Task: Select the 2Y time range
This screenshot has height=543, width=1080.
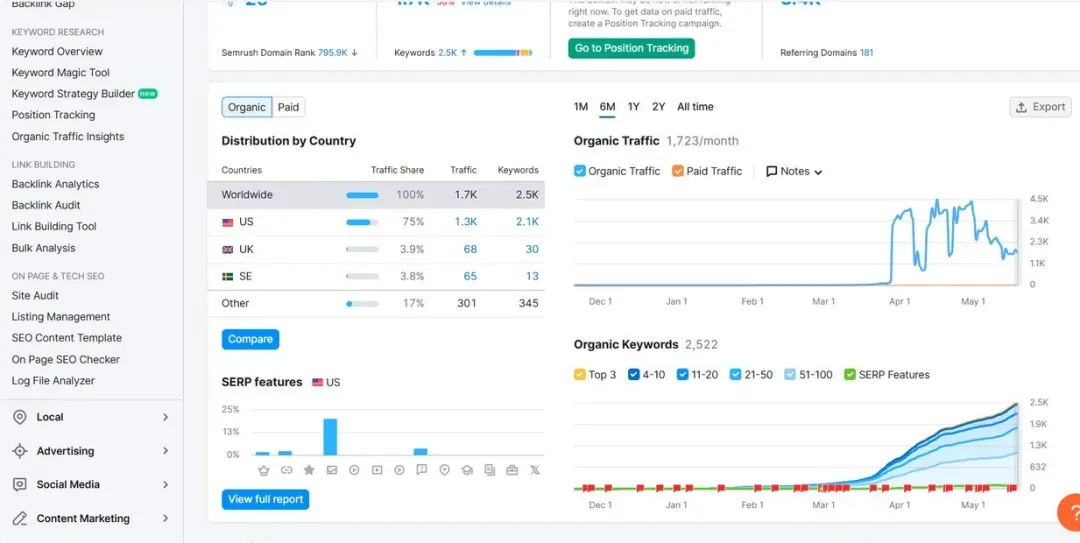Action: [x=658, y=107]
